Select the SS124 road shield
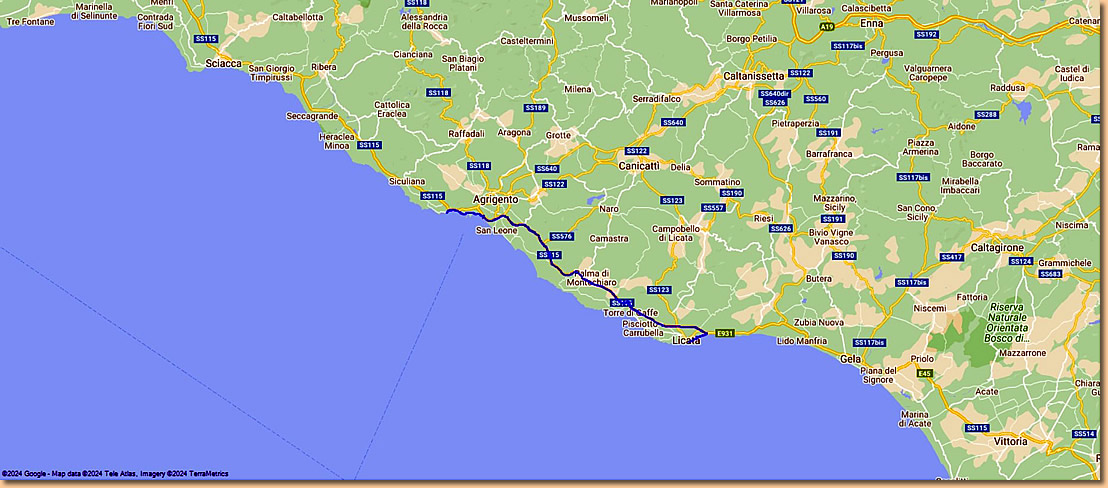The width and height of the screenshot is (1108, 488). click(1020, 261)
